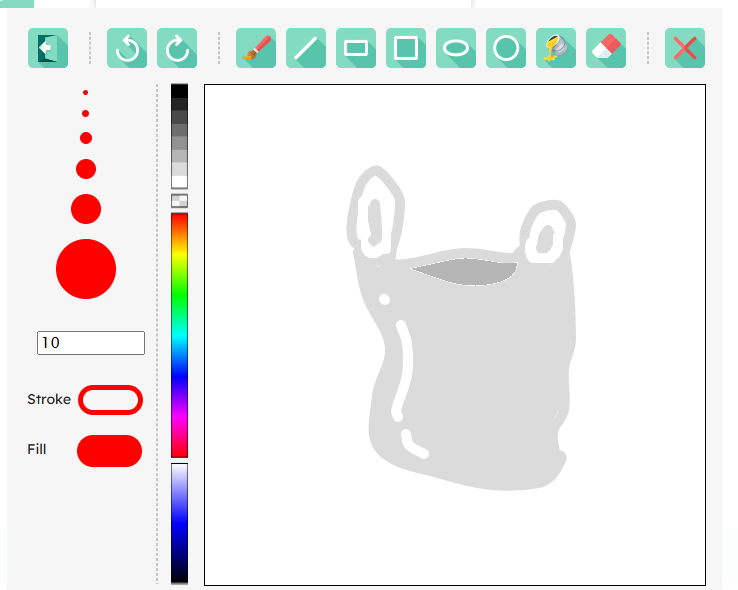
Task: Choose the largest brush size circle
Action: click(86, 269)
